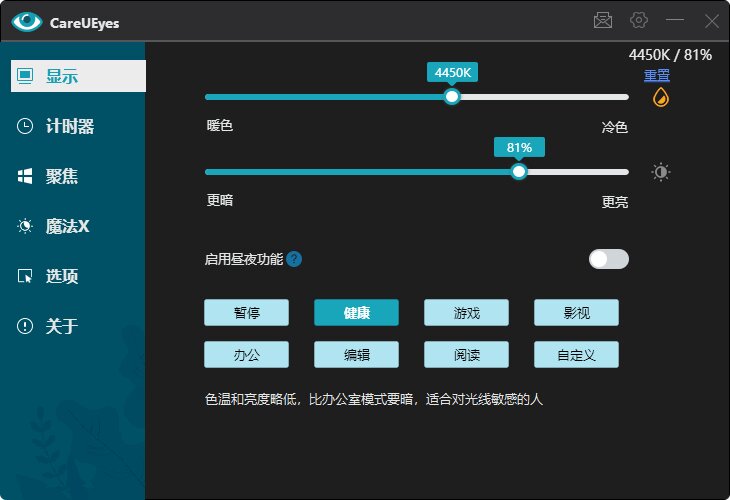Click the 4450K tooltip label

pos(453,72)
